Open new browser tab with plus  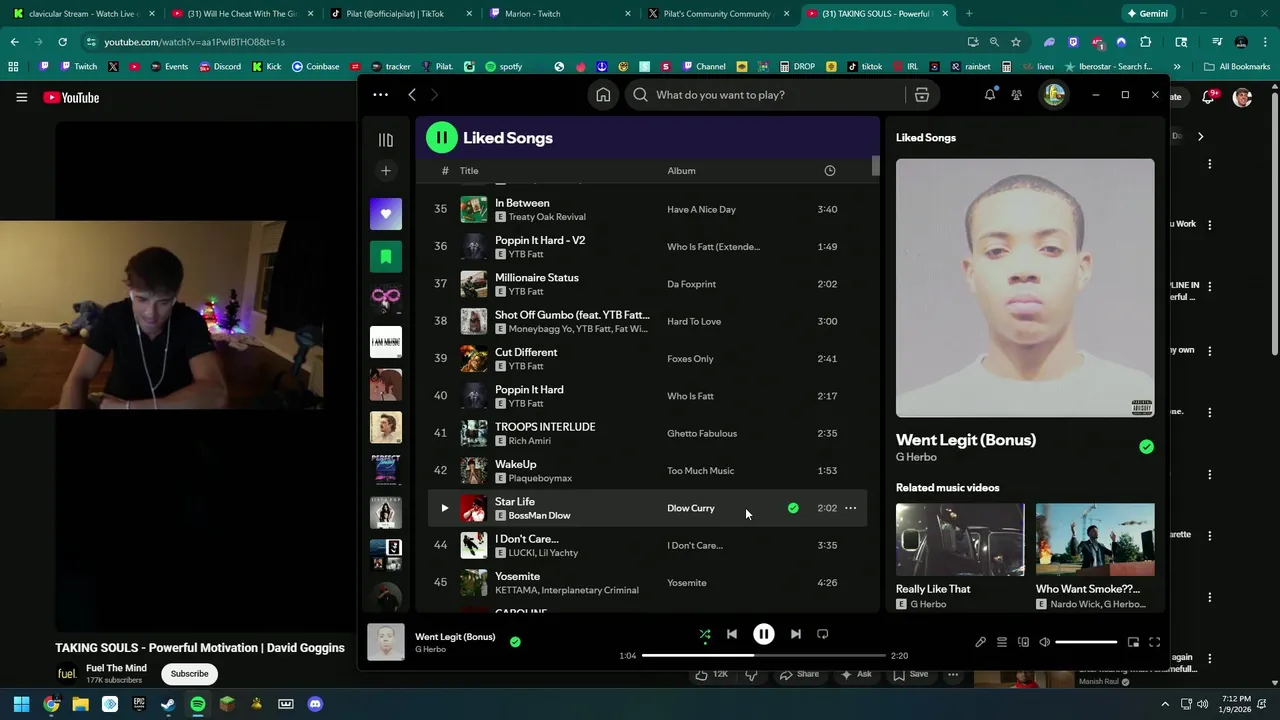point(969,14)
